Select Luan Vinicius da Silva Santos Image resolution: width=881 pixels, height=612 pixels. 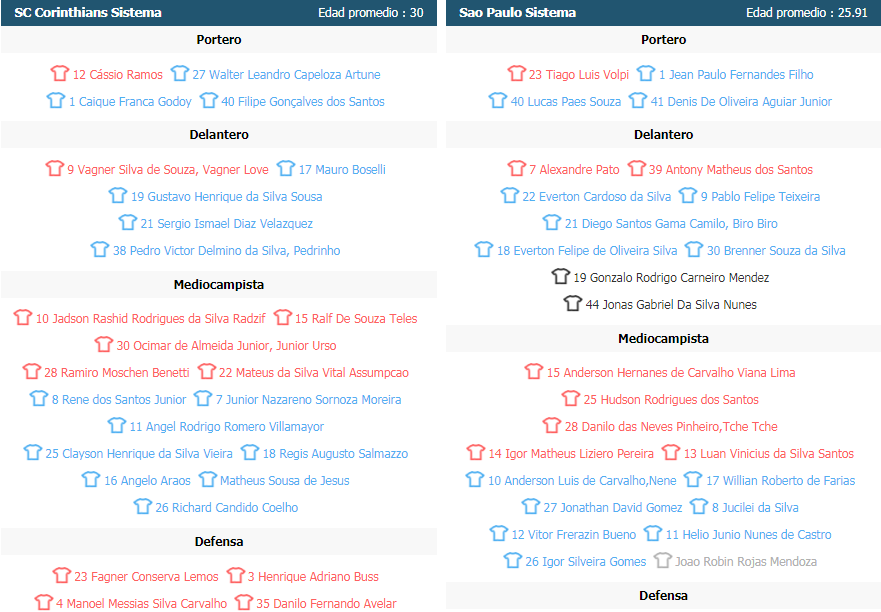[x=769, y=454]
